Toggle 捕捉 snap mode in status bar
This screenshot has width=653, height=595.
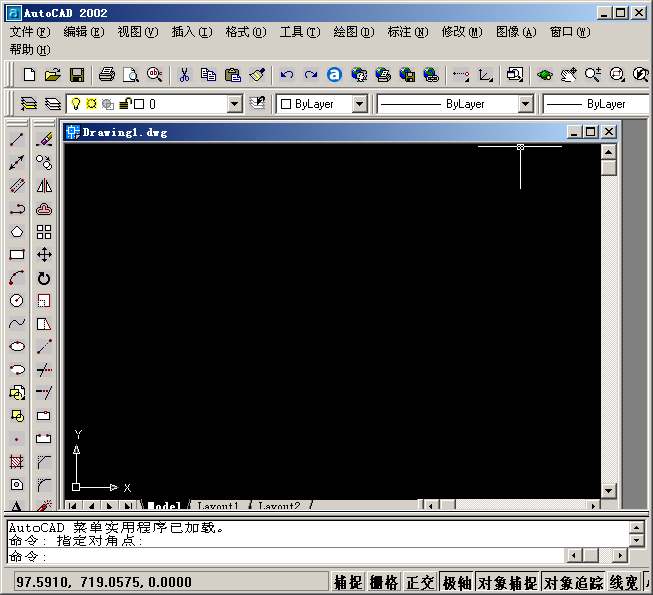(348, 582)
